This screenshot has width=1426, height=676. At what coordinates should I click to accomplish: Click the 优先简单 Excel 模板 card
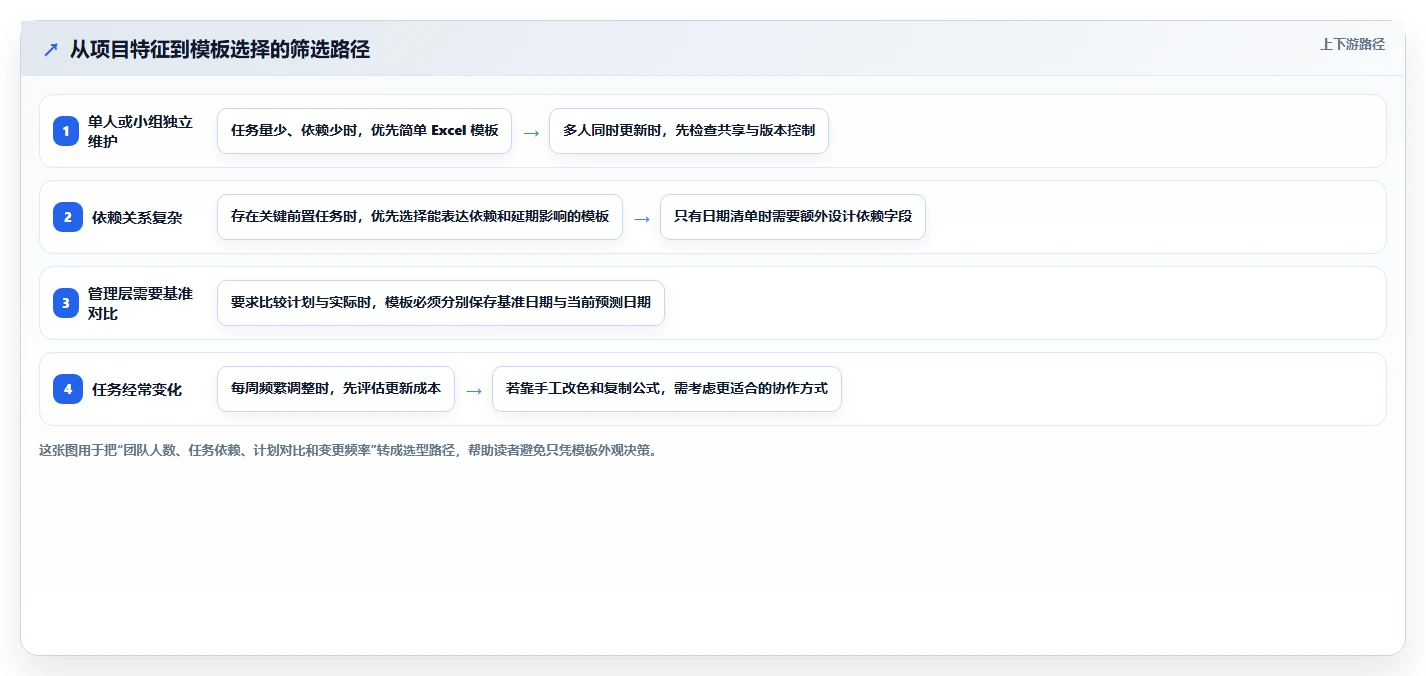point(364,131)
